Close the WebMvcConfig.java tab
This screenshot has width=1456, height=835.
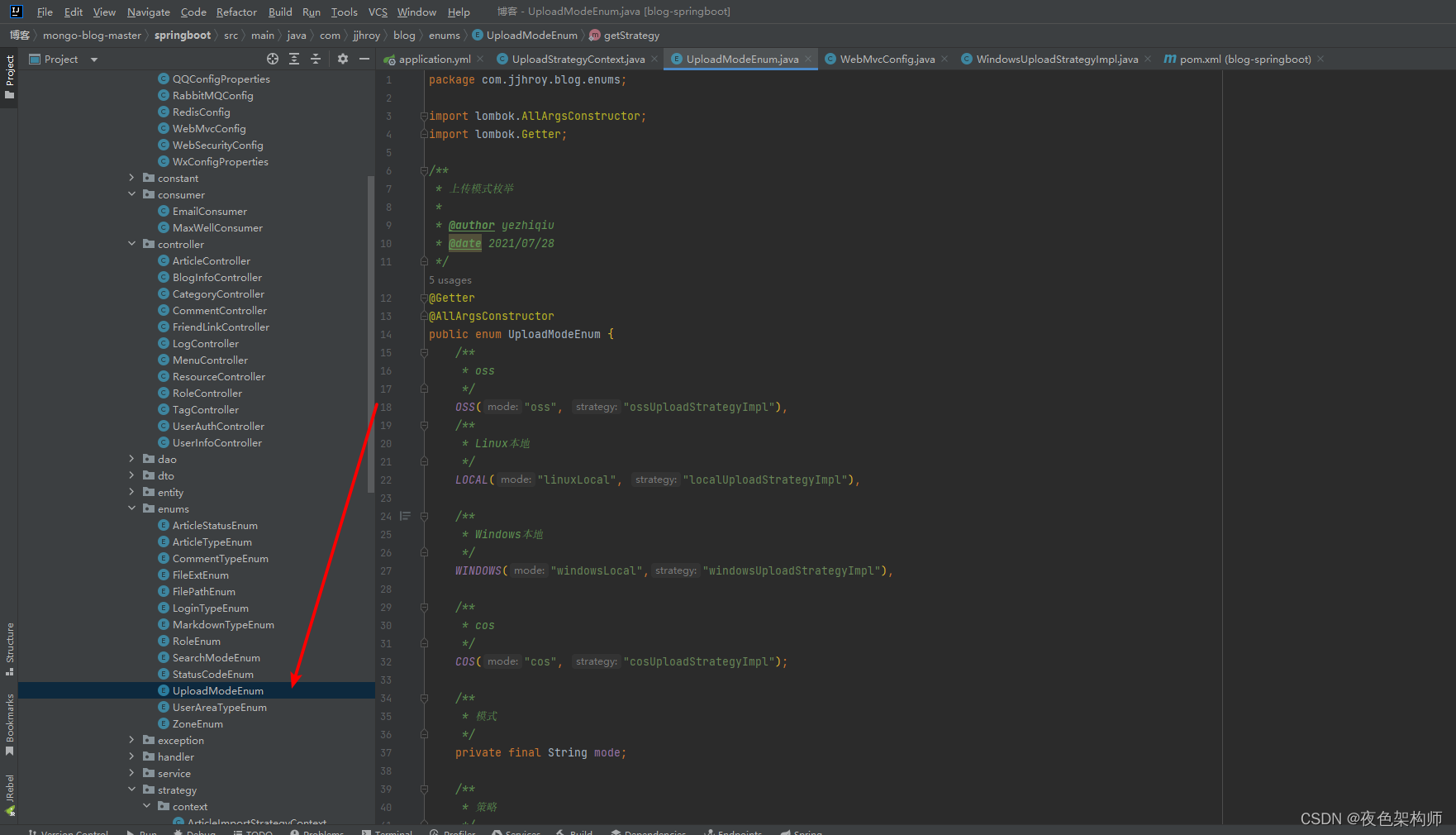pyautogui.click(x=944, y=59)
